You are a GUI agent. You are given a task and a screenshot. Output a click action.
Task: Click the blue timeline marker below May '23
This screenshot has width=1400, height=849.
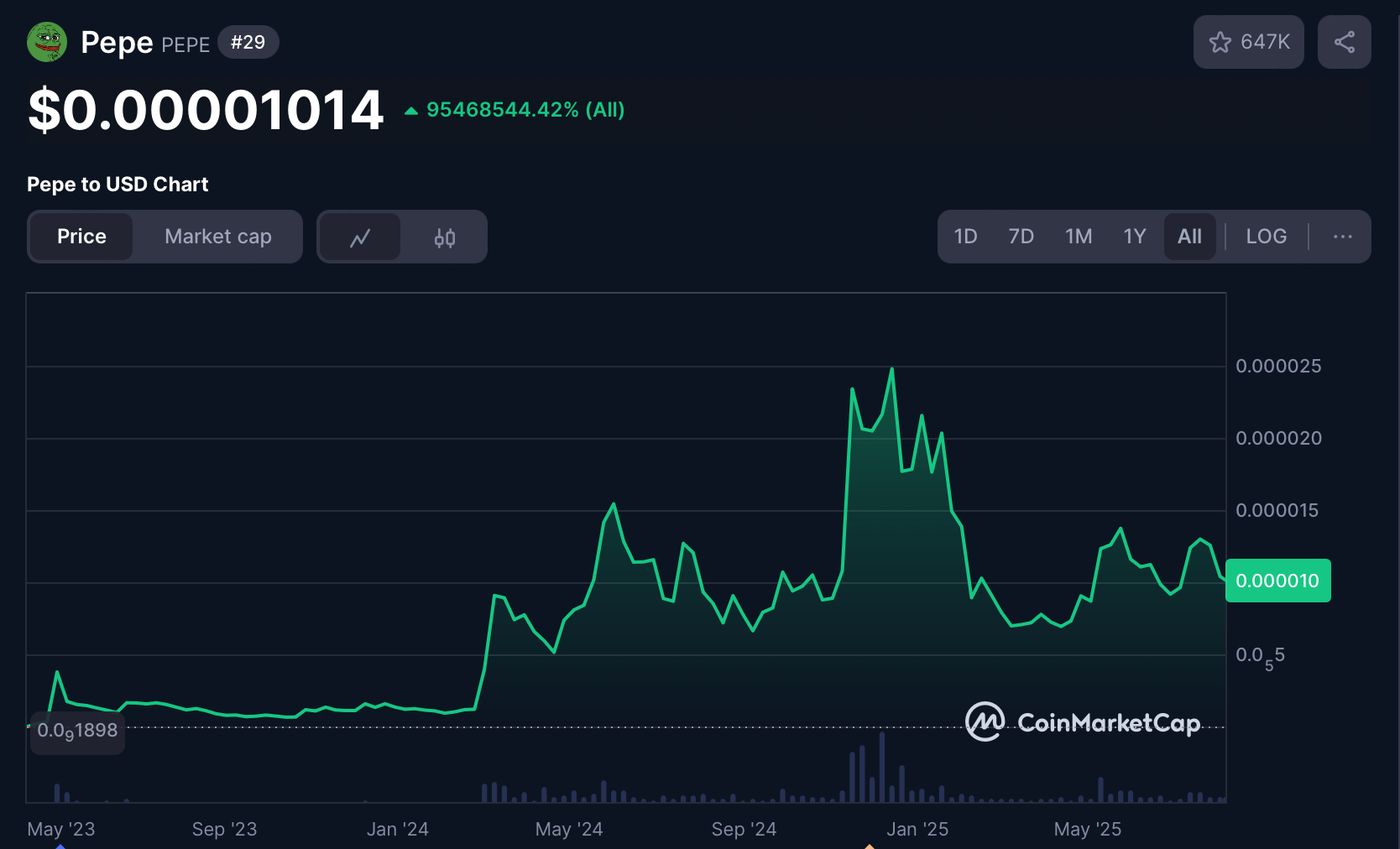[x=60, y=846]
